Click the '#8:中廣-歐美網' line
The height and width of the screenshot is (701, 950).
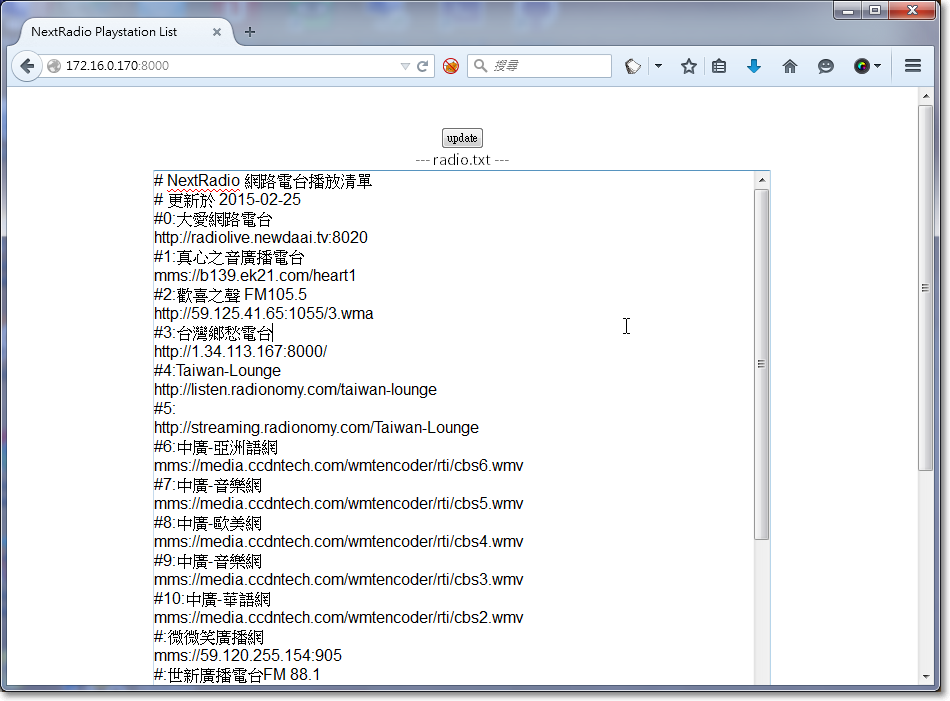208,523
